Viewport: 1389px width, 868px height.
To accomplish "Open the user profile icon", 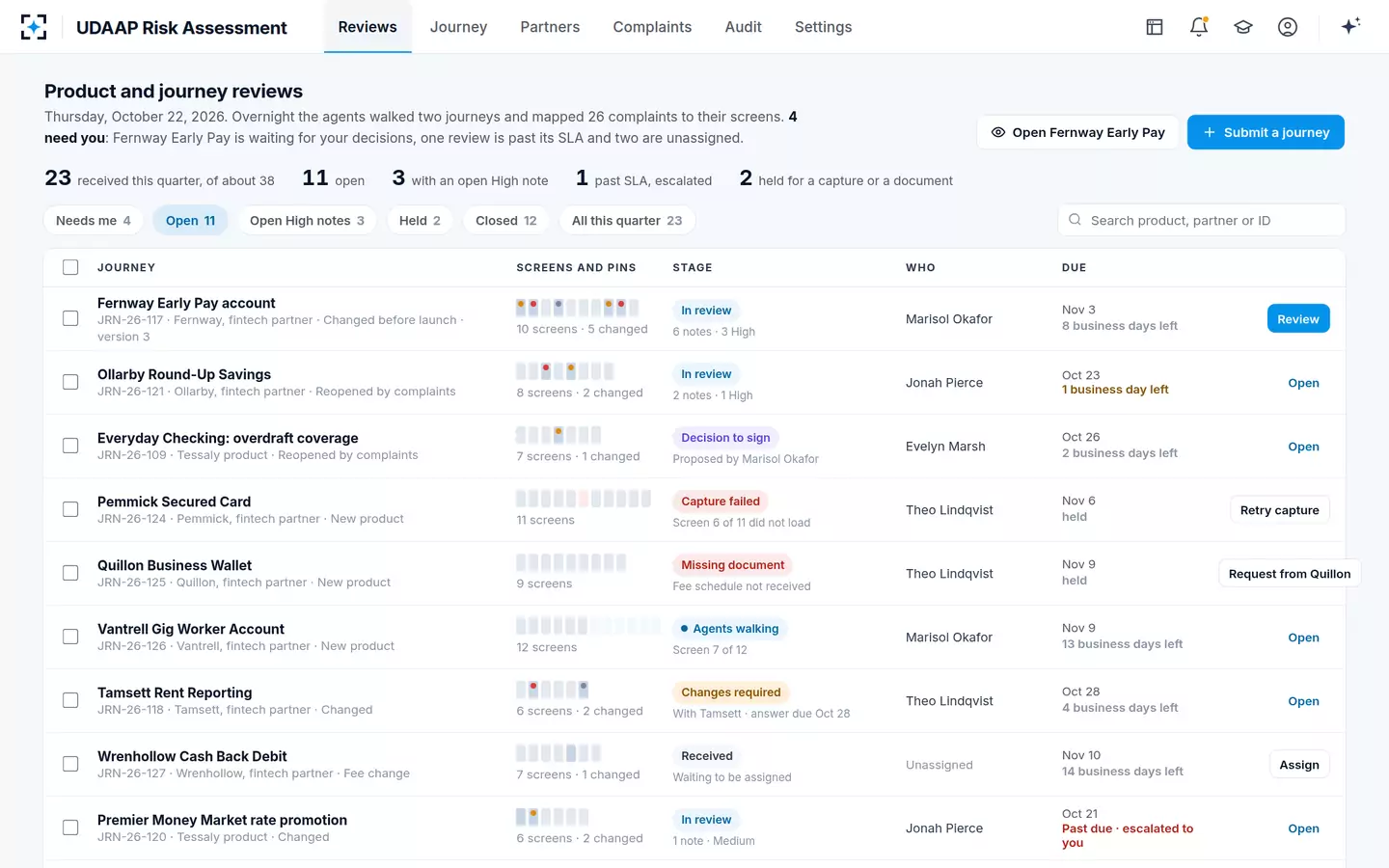I will [x=1288, y=27].
